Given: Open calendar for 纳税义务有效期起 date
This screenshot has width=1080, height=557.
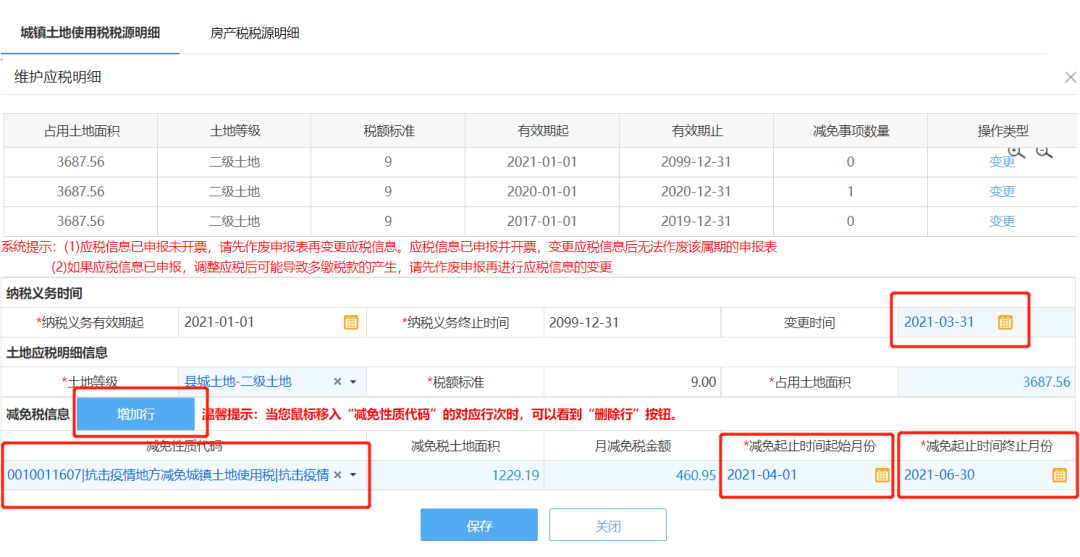Looking at the screenshot, I should [351, 322].
